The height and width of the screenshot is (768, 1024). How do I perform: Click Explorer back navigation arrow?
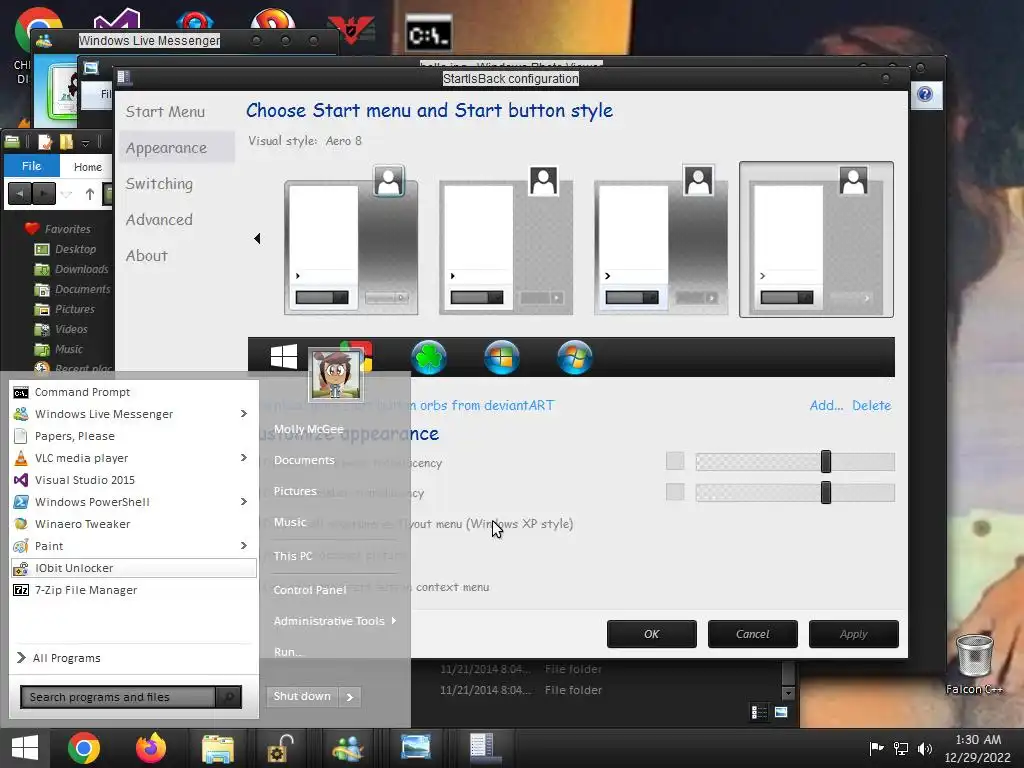tap(20, 193)
